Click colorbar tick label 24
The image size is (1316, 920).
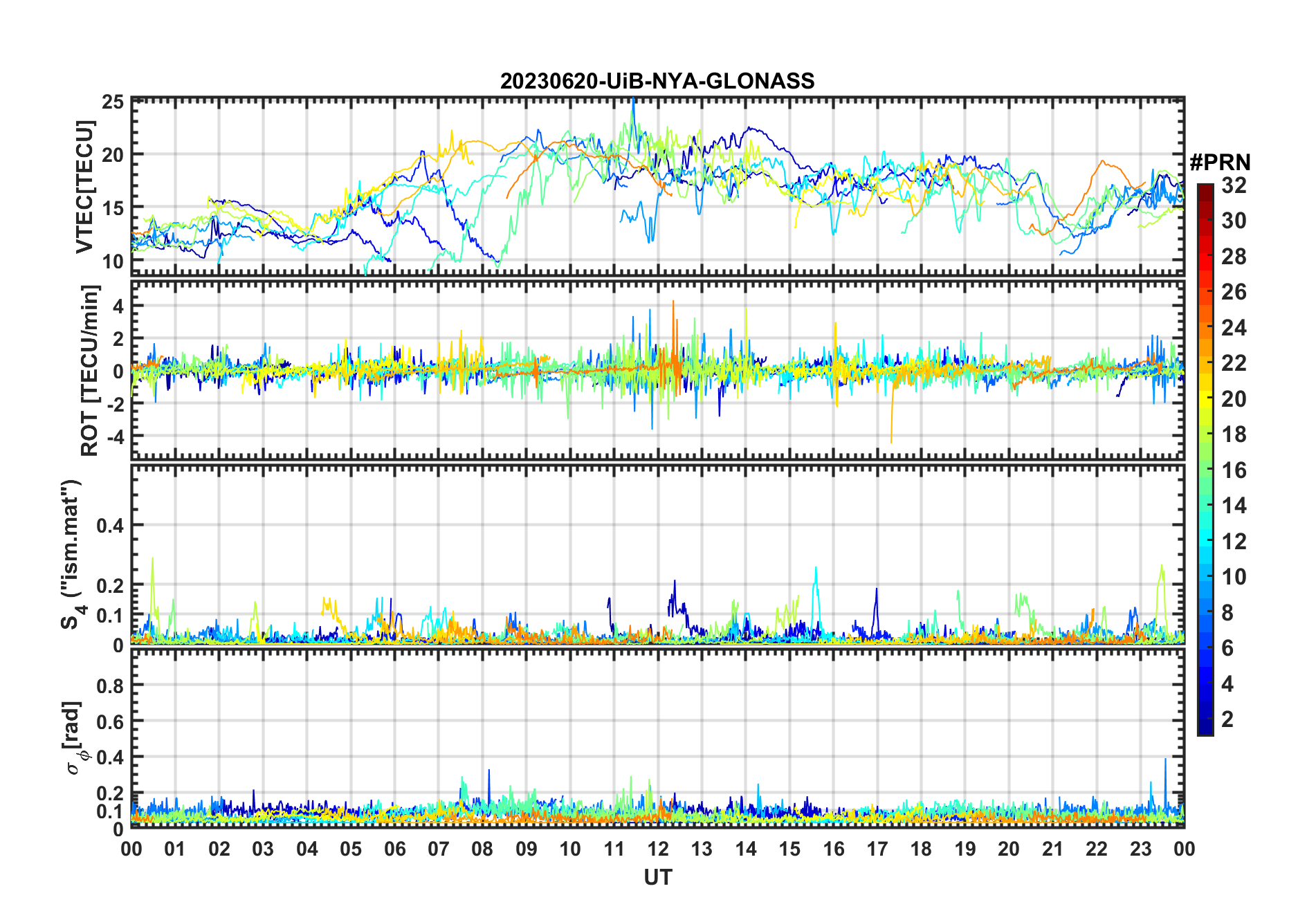click(1234, 328)
